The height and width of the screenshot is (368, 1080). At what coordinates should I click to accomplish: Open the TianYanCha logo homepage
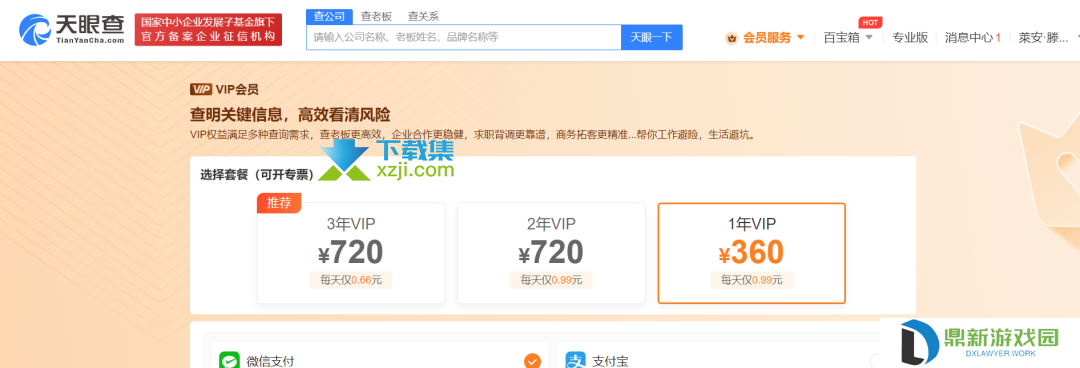pos(72,30)
